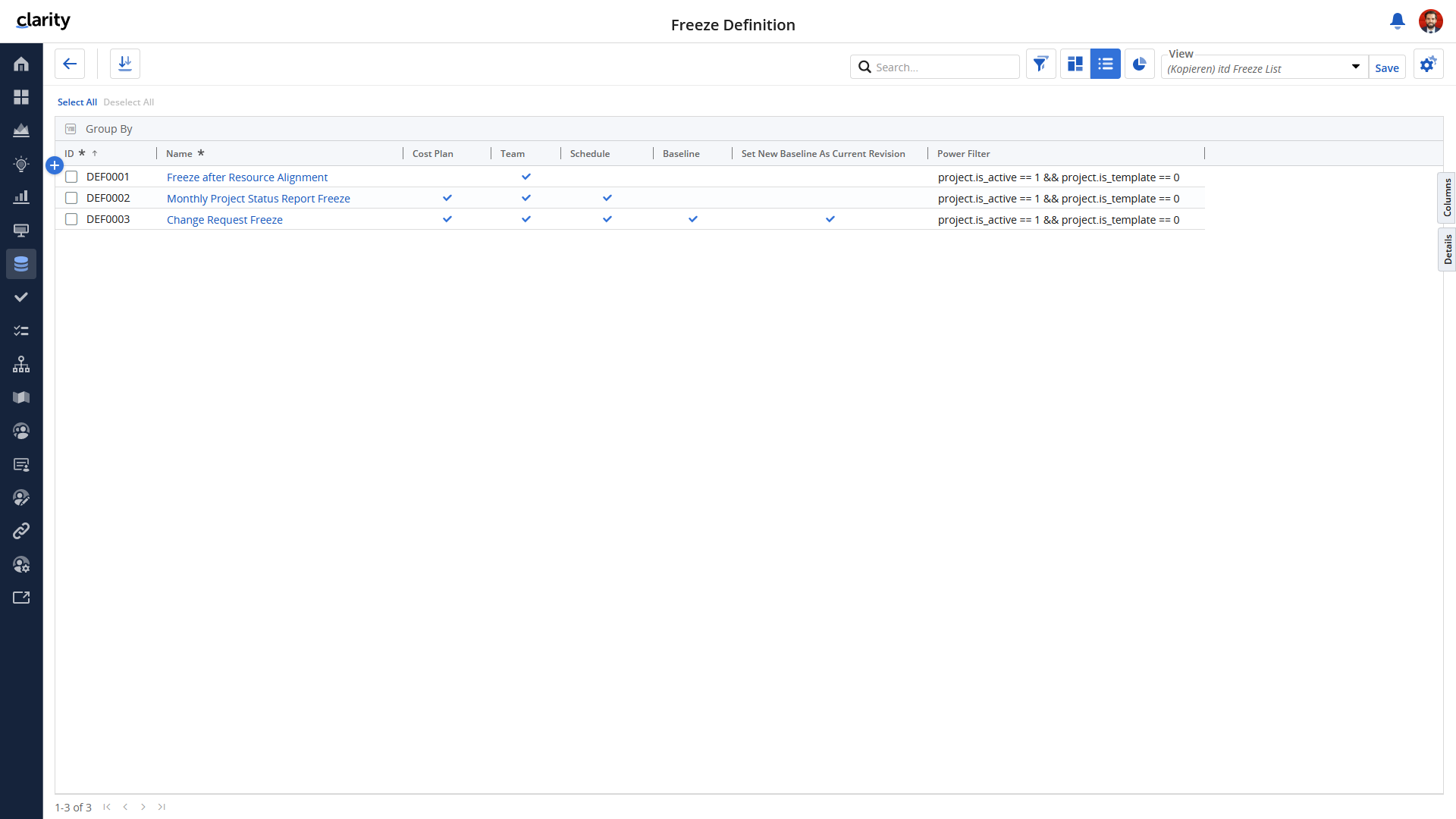Sort by Cost Plan column header
Screen dimensions: 1456x819
tap(433, 153)
